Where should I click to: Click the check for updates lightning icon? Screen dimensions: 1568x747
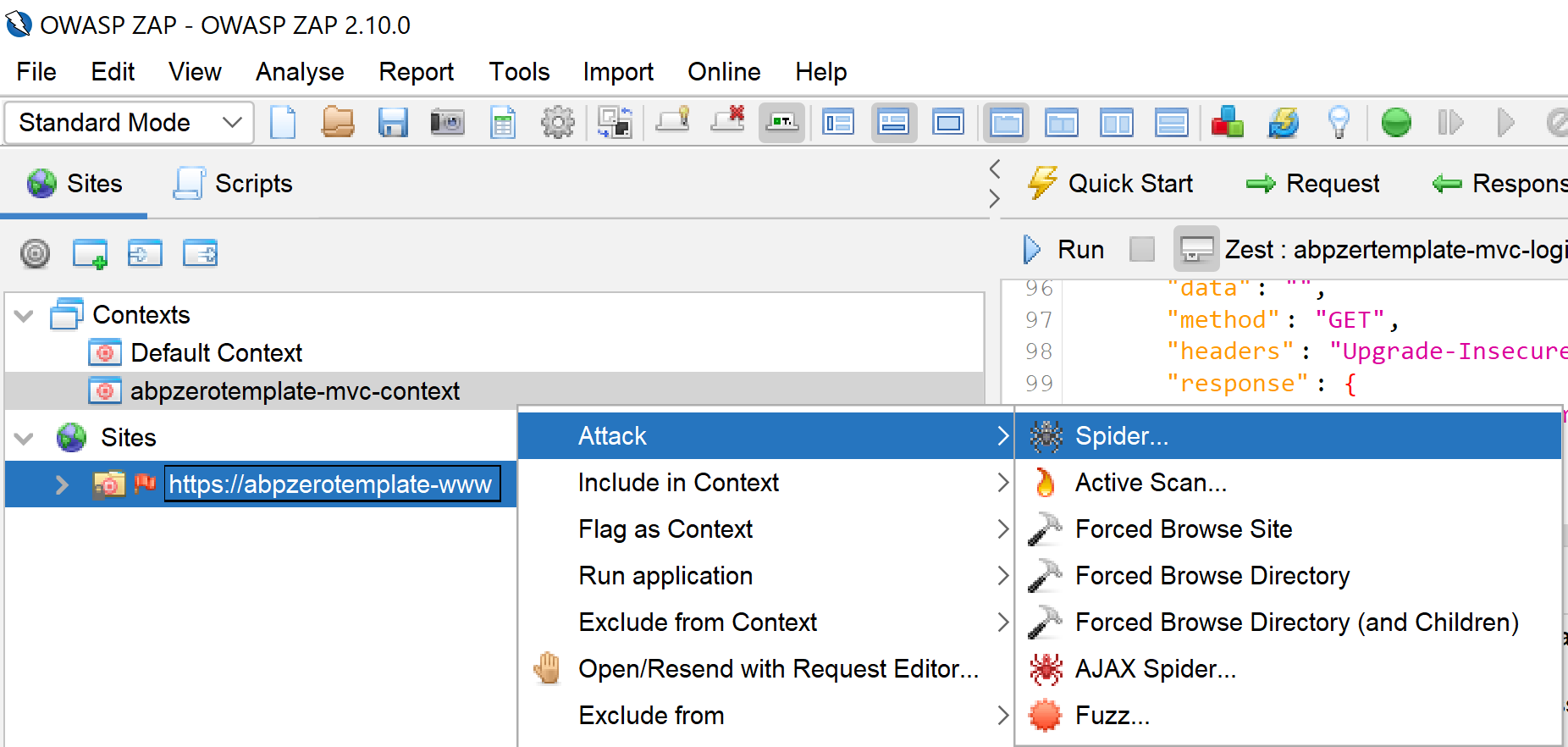click(1284, 123)
